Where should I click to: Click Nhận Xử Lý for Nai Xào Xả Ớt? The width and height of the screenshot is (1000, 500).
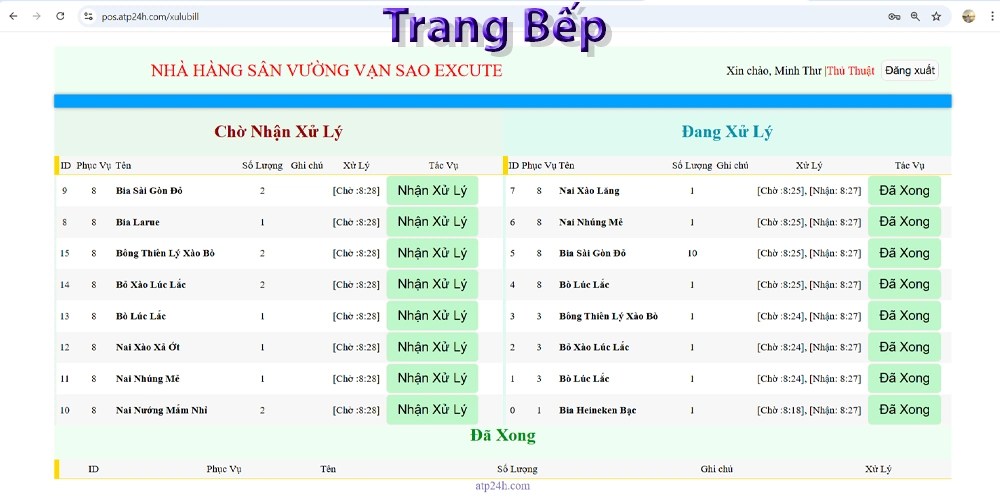[x=432, y=347]
